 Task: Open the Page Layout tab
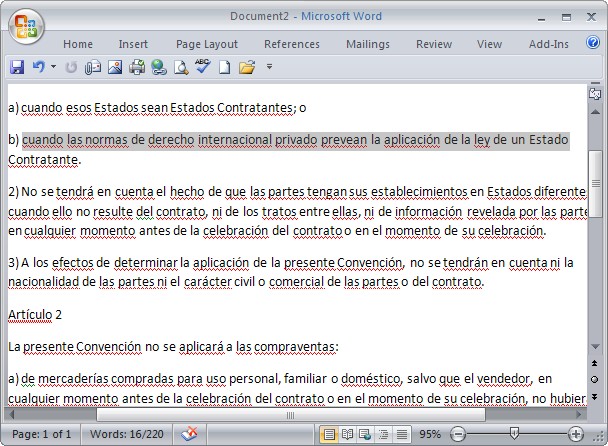point(207,44)
